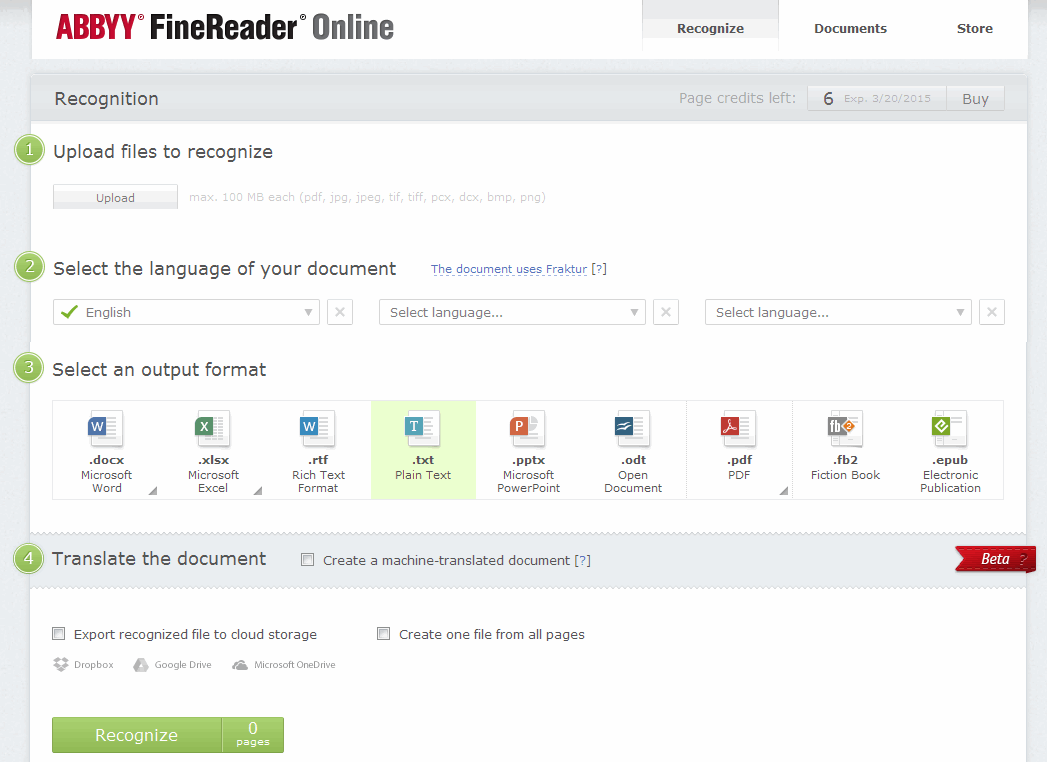Clear the English language selection
Viewport: 1047px width, 762px height.
pos(340,312)
